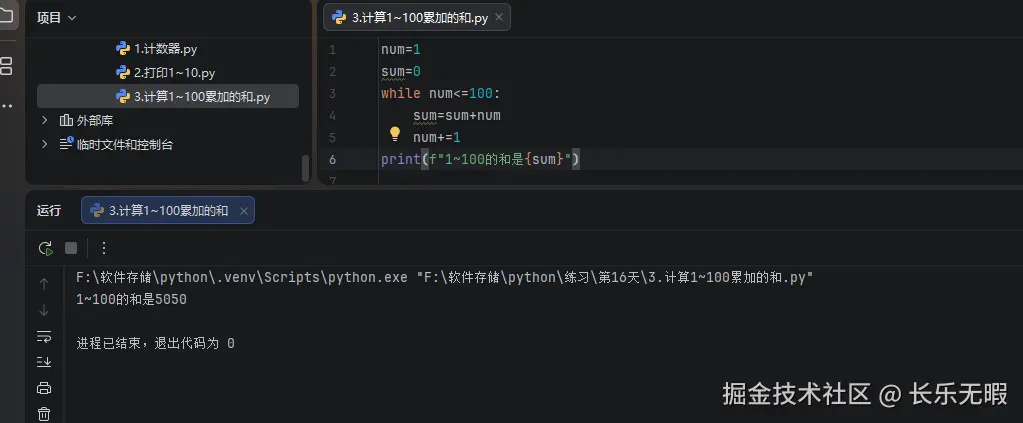This screenshot has width=1023, height=423.
Task: Expand the 临时文件和控制台 node
Action: [x=44, y=144]
